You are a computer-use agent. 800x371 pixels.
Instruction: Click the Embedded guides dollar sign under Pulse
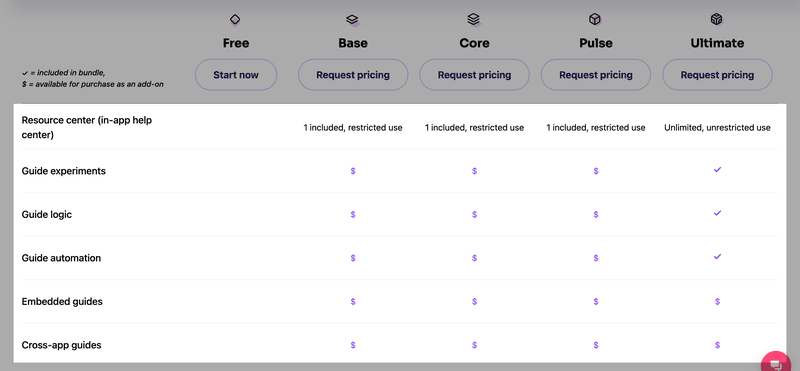[x=596, y=302]
